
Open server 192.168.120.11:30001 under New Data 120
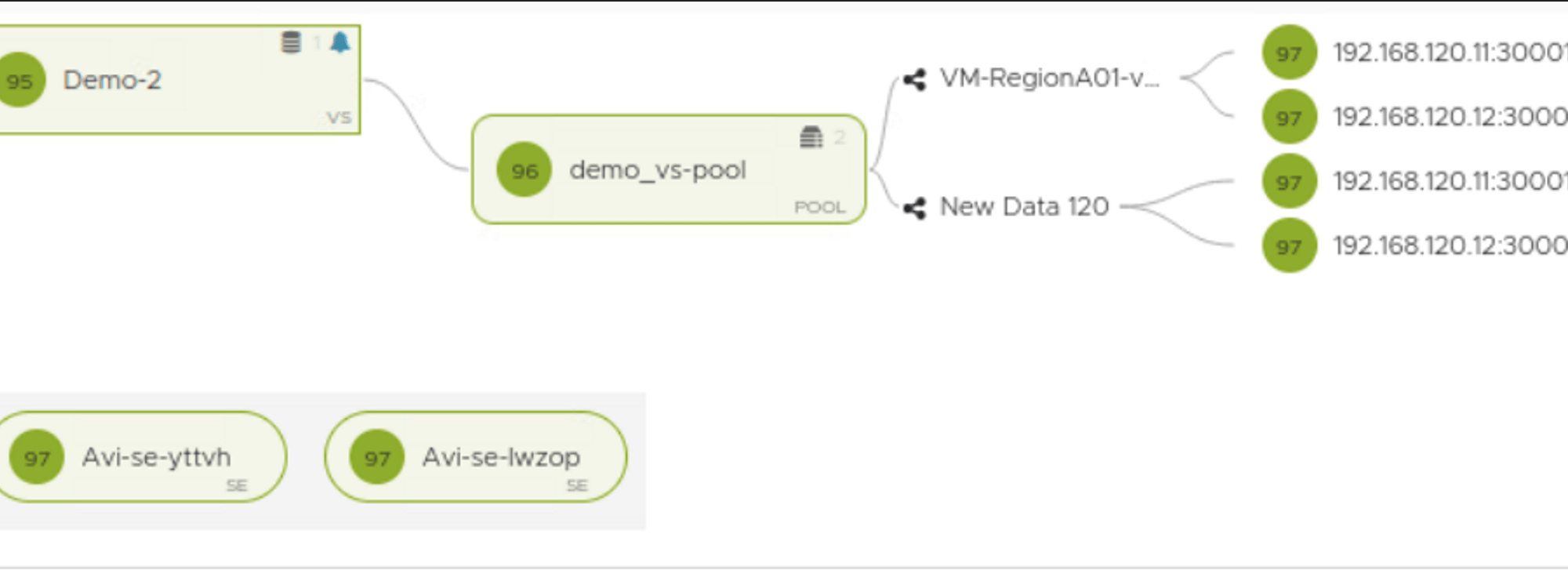1449,181
